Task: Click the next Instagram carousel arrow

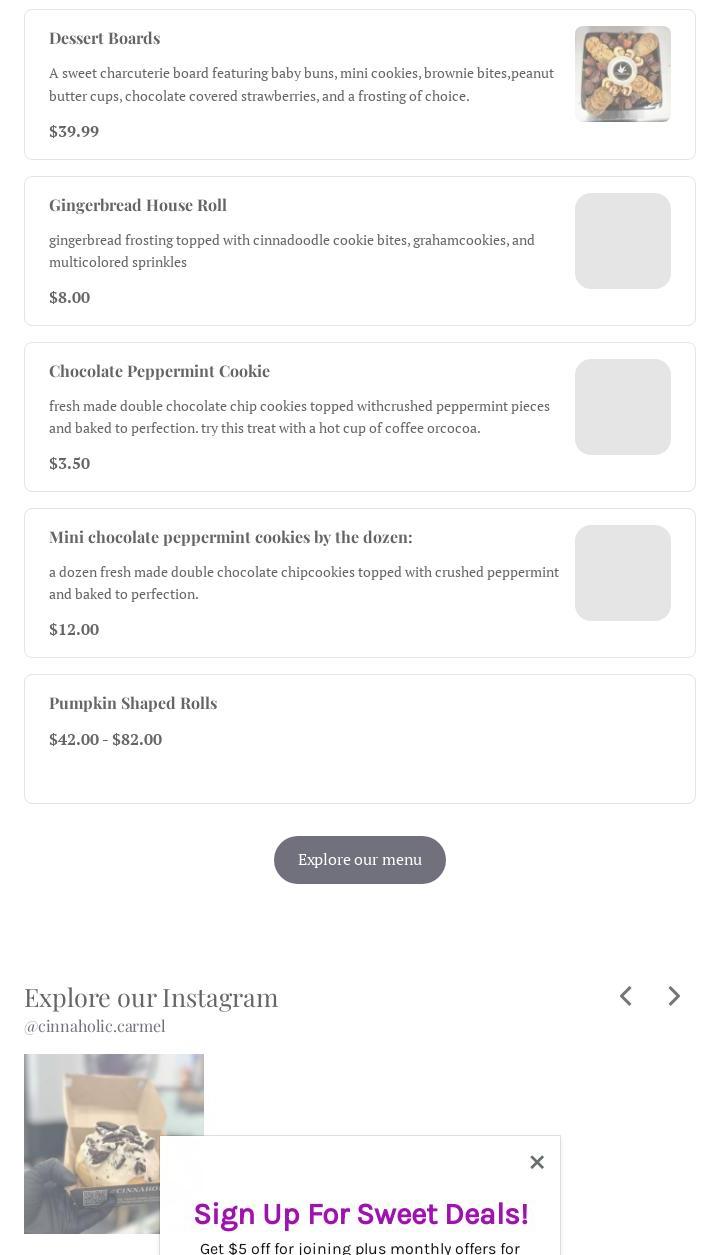Action: point(674,996)
